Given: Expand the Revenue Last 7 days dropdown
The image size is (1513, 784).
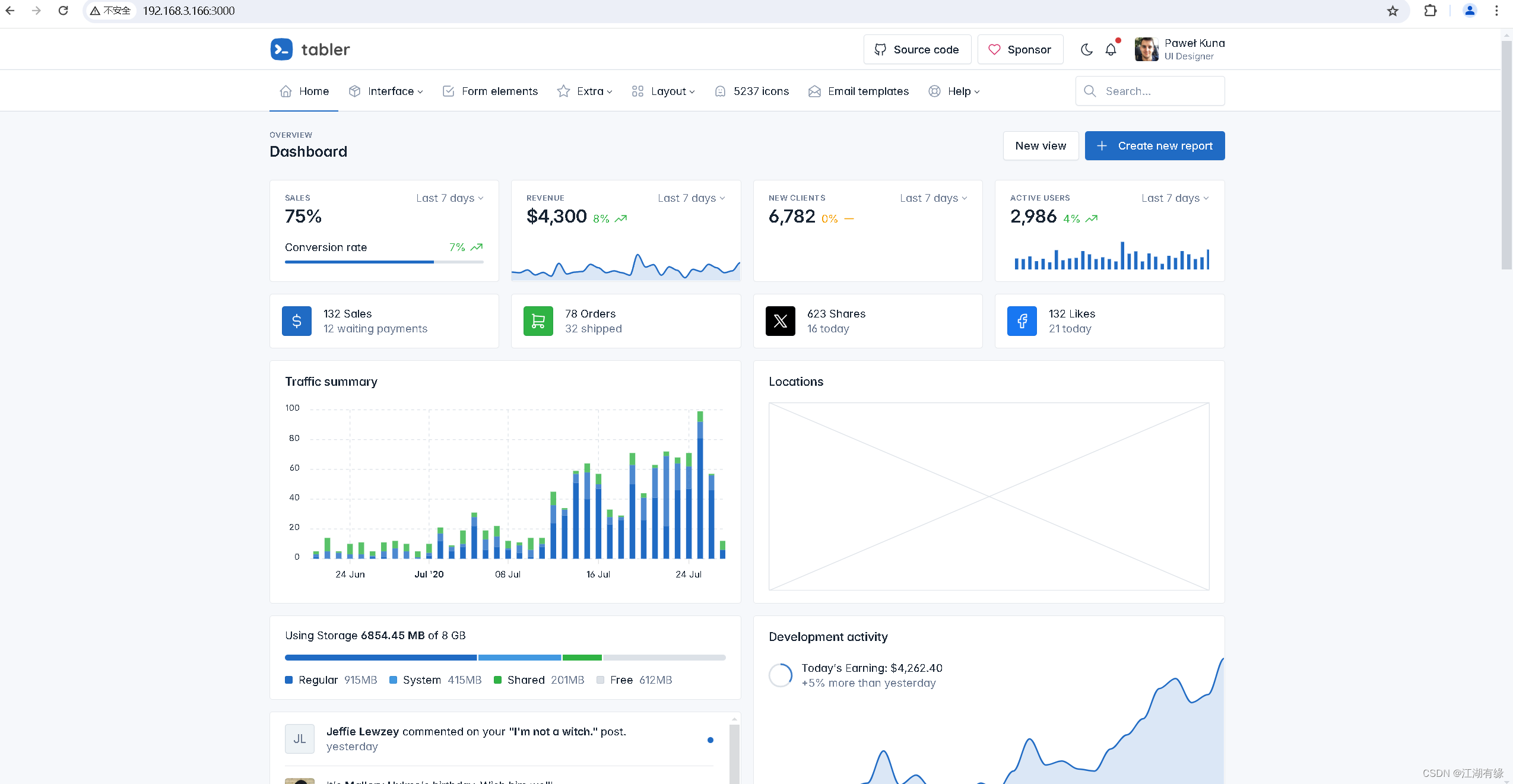Looking at the screenshot, I should [x=692, y=198].
